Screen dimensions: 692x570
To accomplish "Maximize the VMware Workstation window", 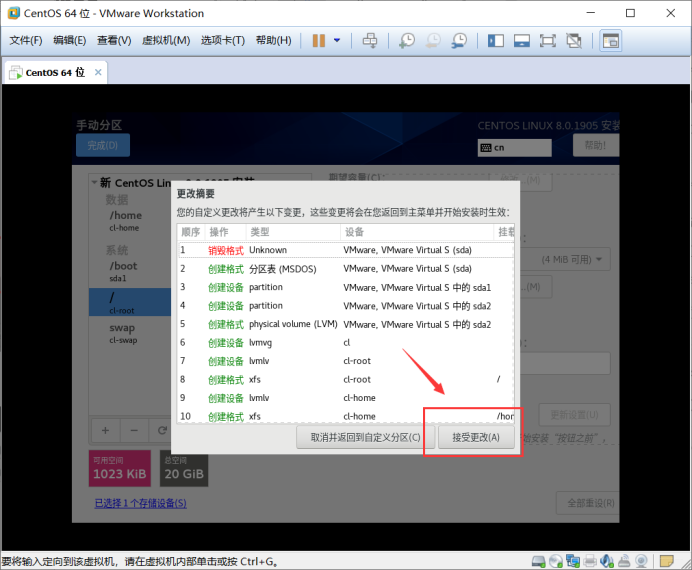I will click(631, 13).
